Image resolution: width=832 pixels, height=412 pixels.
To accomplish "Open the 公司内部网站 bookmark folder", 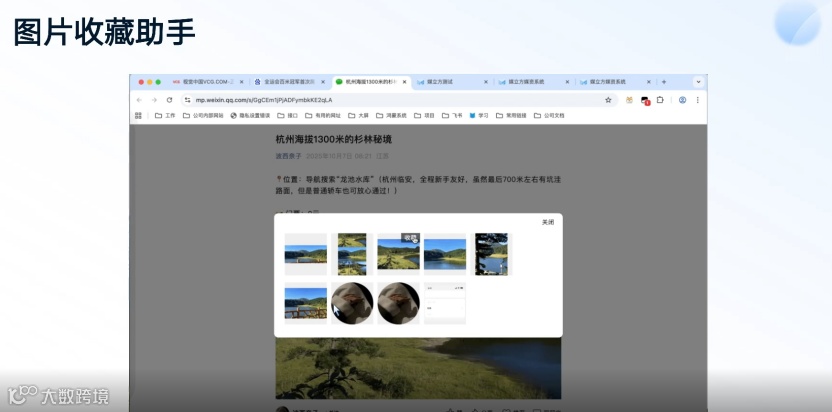I will pyautogui.click(x=203, y=115).
